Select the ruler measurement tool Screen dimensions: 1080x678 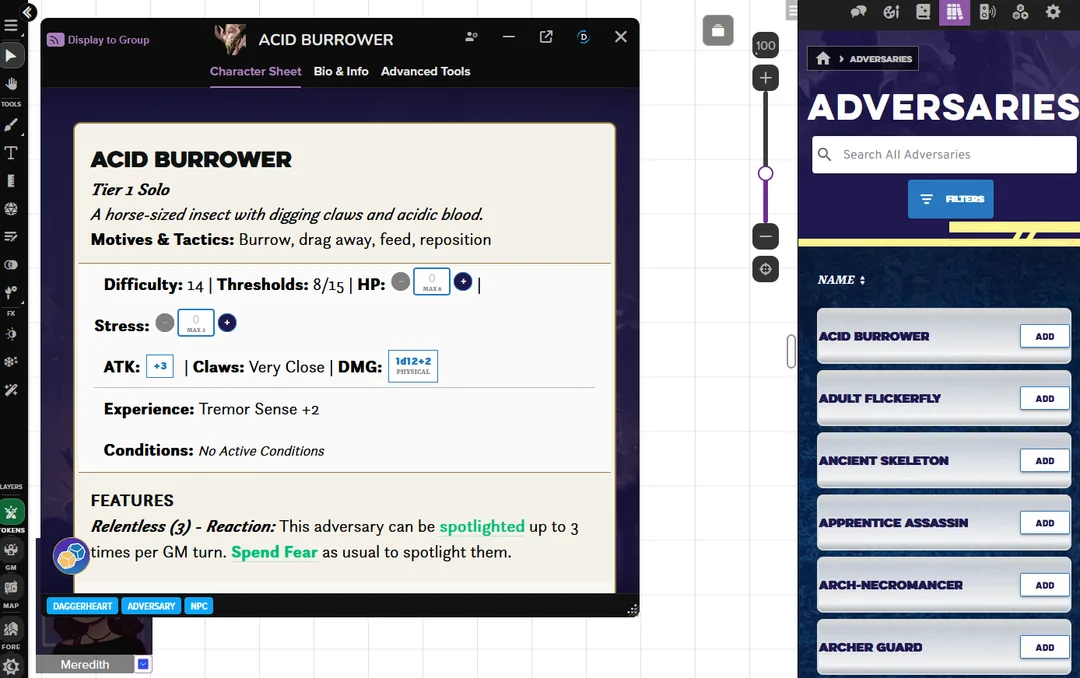(x=13, y=182)
